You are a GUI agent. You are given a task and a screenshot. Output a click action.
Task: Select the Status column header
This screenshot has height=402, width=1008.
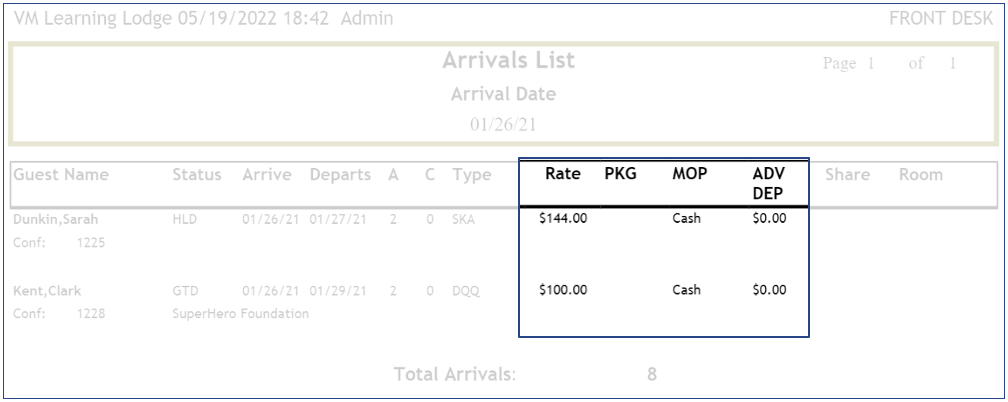pos(197,175)
